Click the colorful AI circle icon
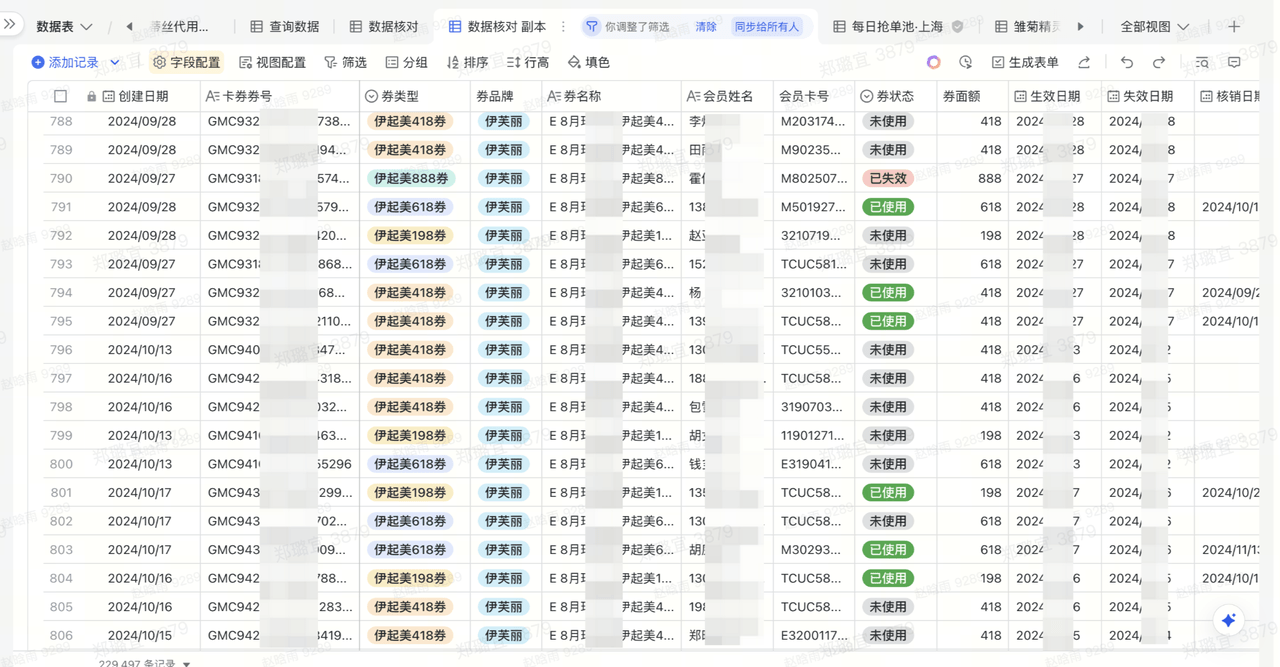The height and width of the screenshot is (667, 1280). pyautogui.click(x=933, y=62)
